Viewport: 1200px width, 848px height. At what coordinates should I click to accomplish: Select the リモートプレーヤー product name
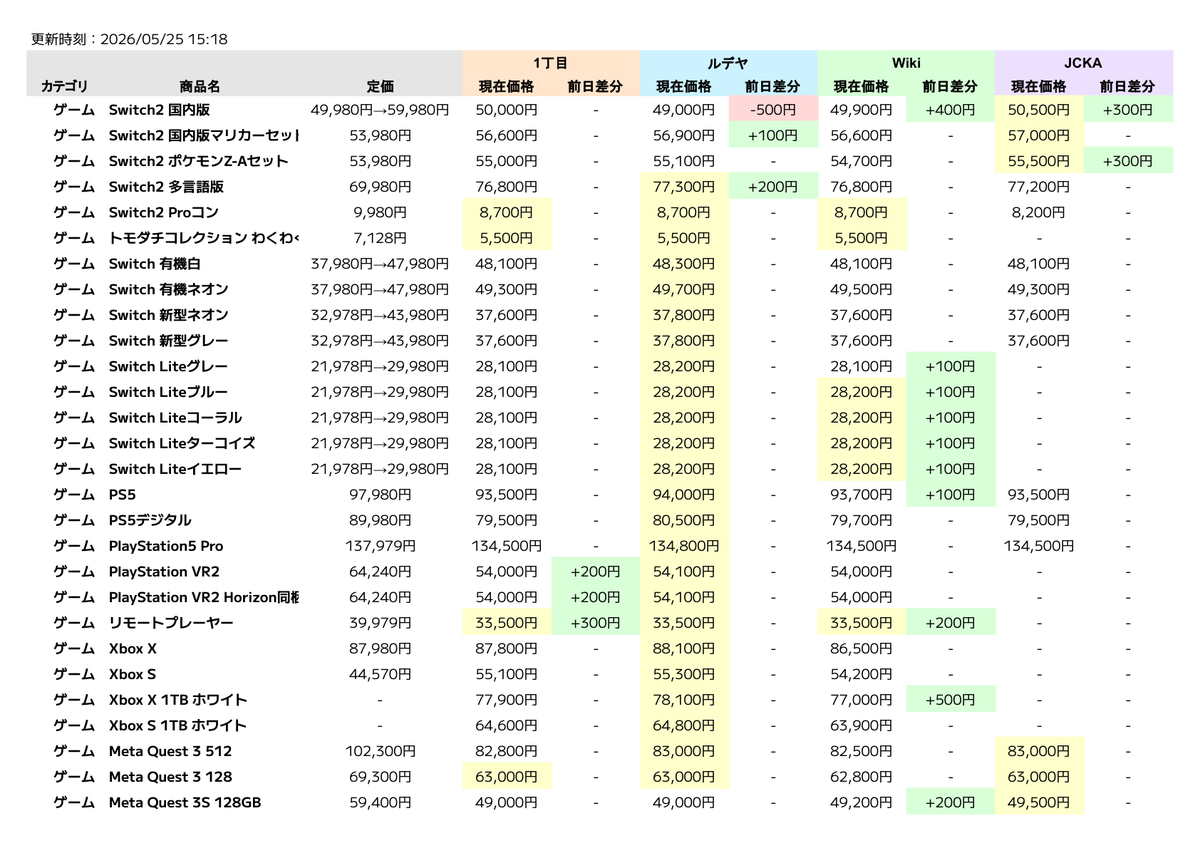point(171,623)
